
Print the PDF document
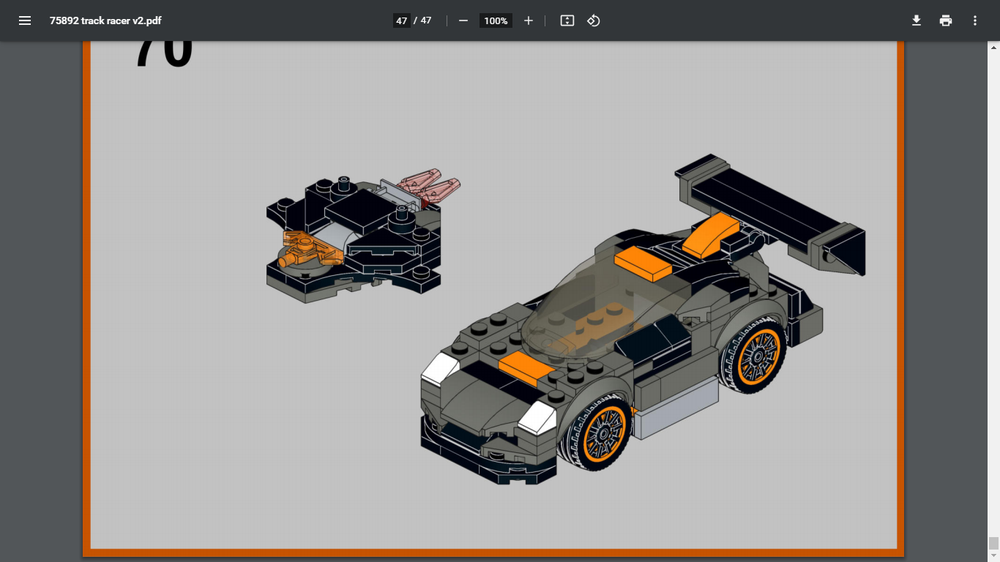pos(946,20)
